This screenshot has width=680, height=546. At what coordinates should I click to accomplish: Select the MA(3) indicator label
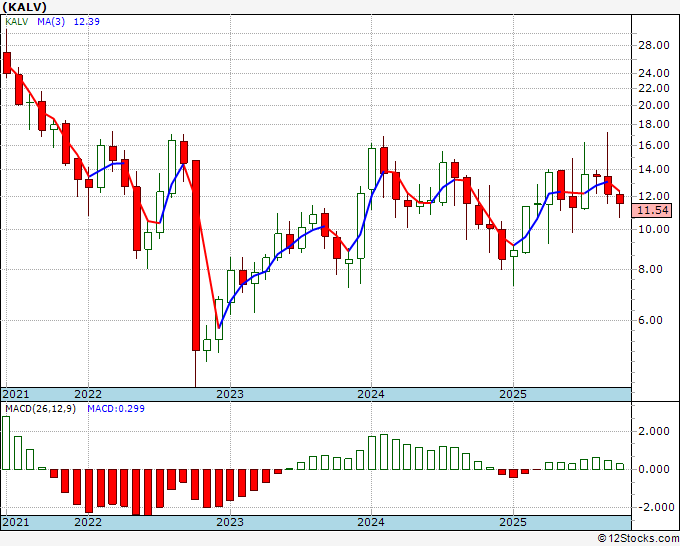51,22
